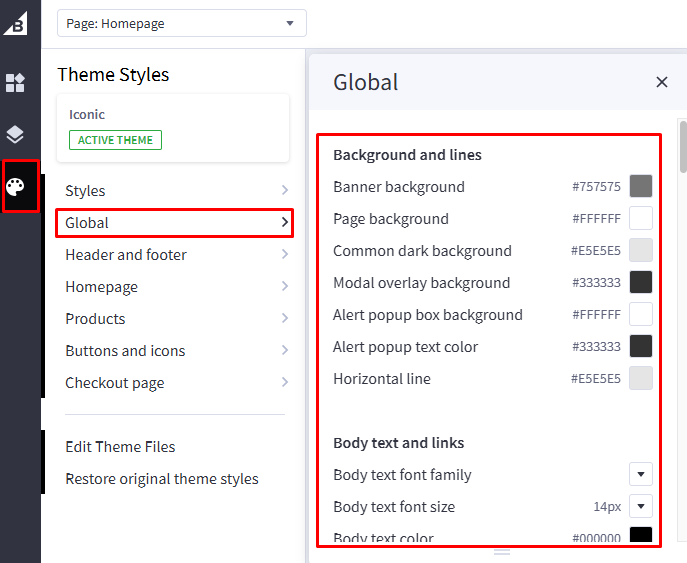This screenshot has width=687, height=563.
Task: Click Restore original theme styles
Action: click(161, 479)
